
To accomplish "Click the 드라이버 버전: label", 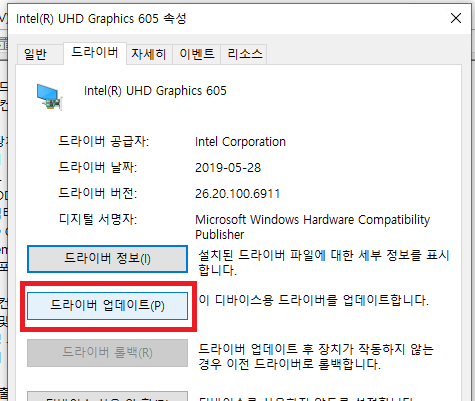I will 98,193.
